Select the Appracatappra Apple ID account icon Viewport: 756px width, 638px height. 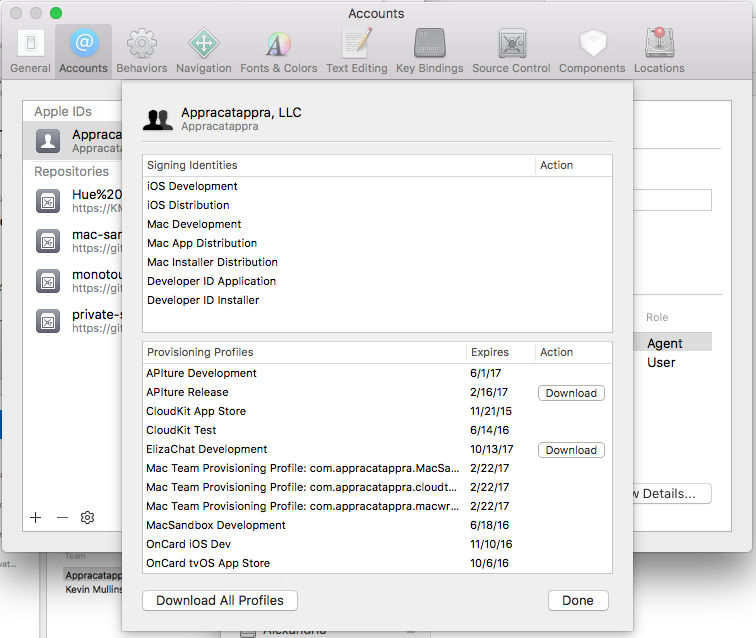48,141
